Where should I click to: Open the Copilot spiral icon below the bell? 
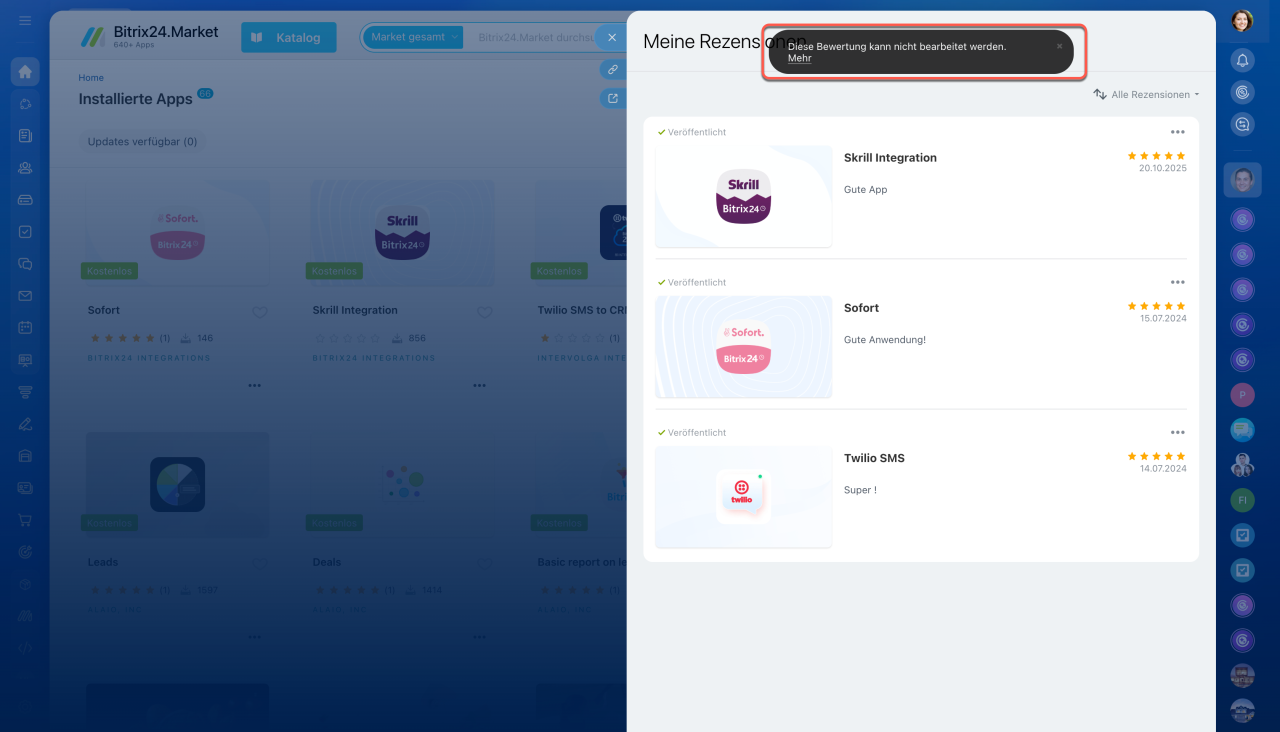tap(1242, 92)
